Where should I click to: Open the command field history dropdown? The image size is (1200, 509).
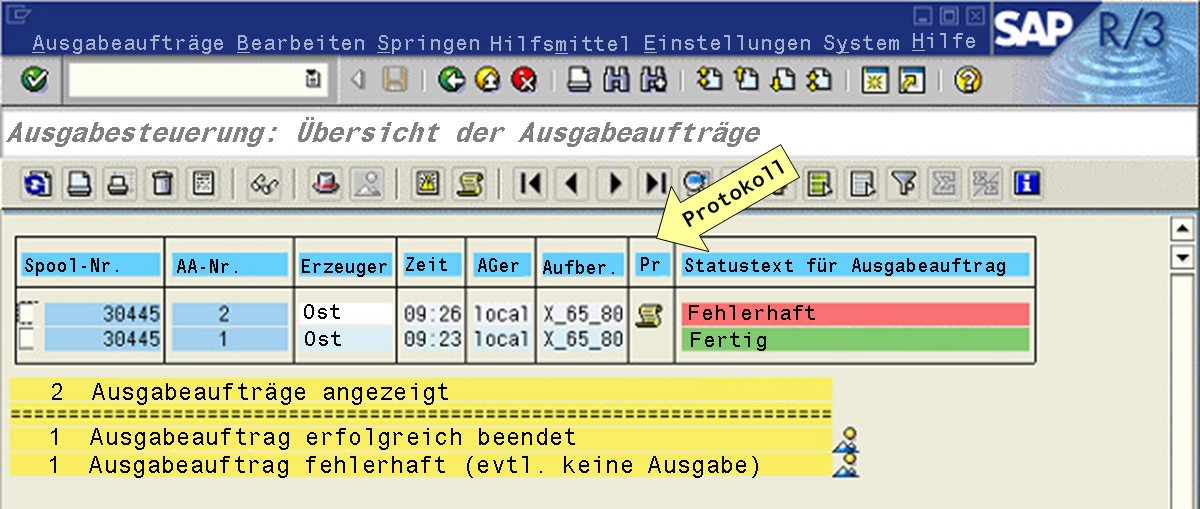tap(314, 80)
